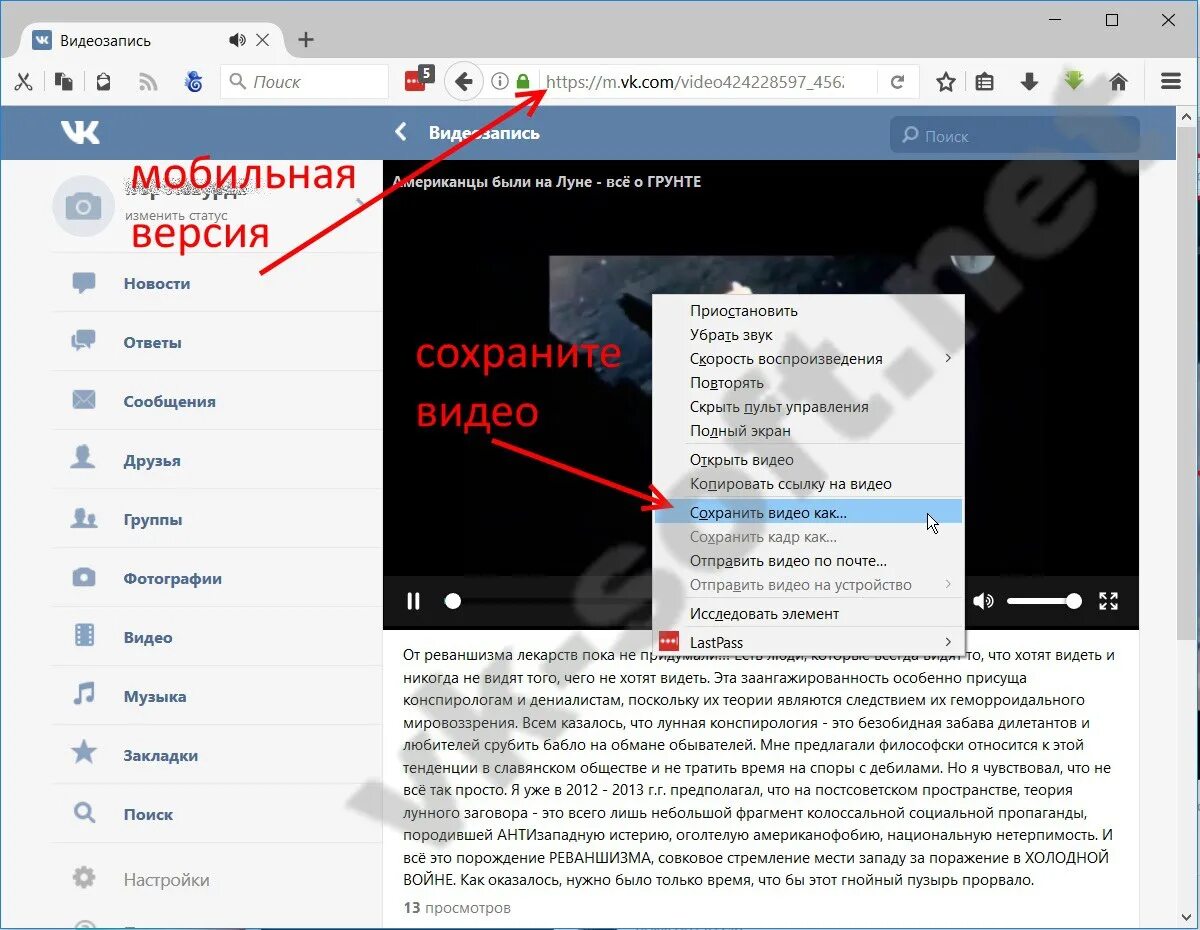
Task: Show site information via the info icon
Action: pyautogui.click(x=499, y=82)
